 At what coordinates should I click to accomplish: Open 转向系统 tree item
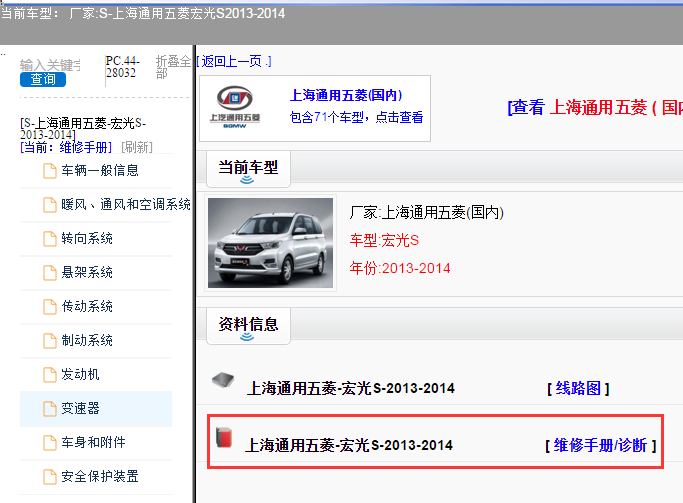pyautogui.click(x=87, y=238)
